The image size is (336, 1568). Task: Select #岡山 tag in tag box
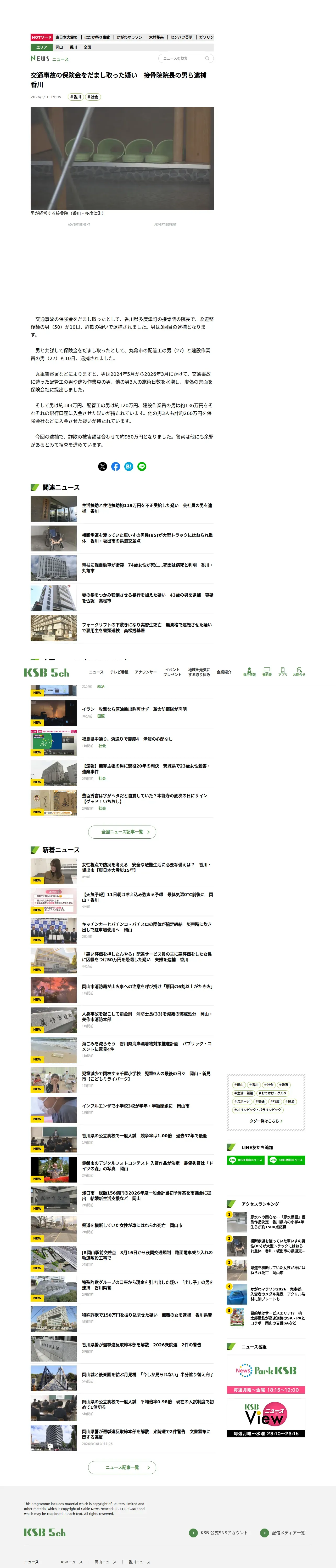pos(239,1085)
